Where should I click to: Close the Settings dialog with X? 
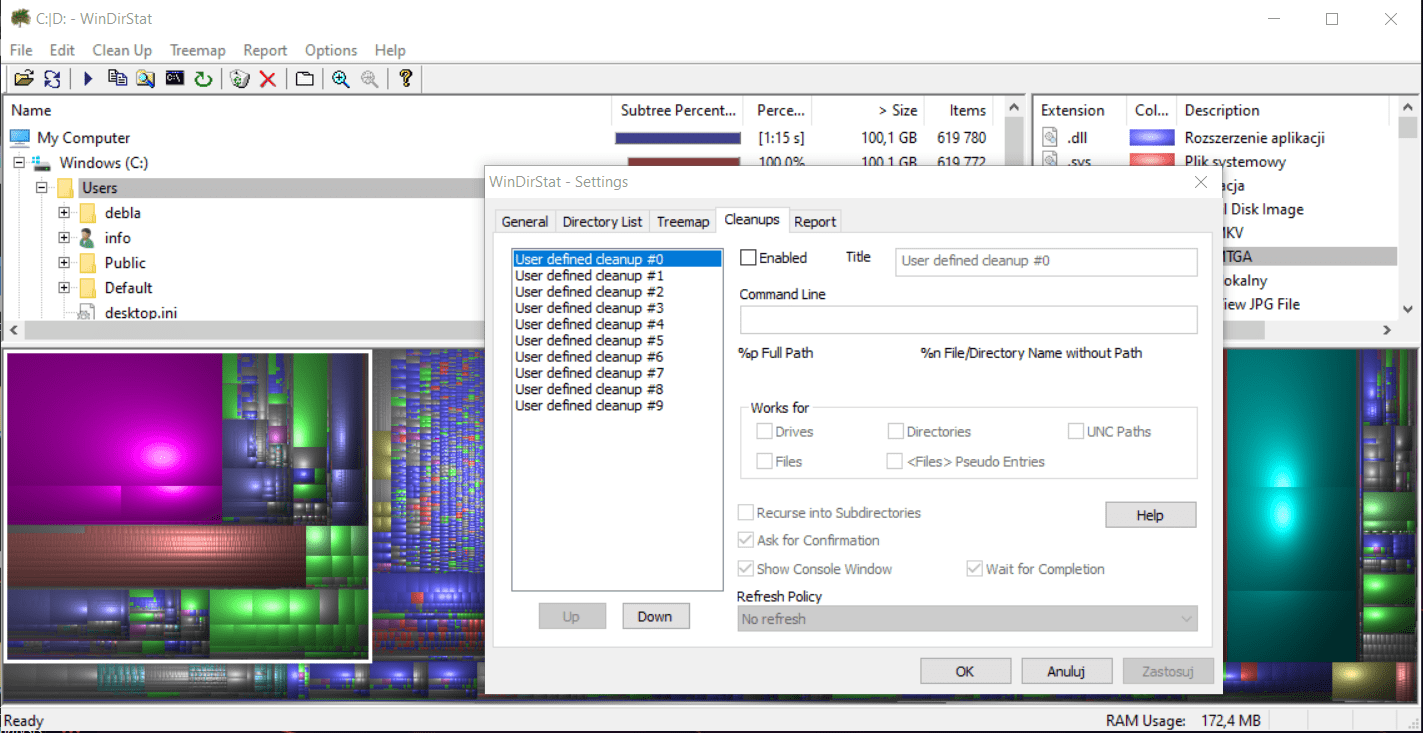point(1201,182)
